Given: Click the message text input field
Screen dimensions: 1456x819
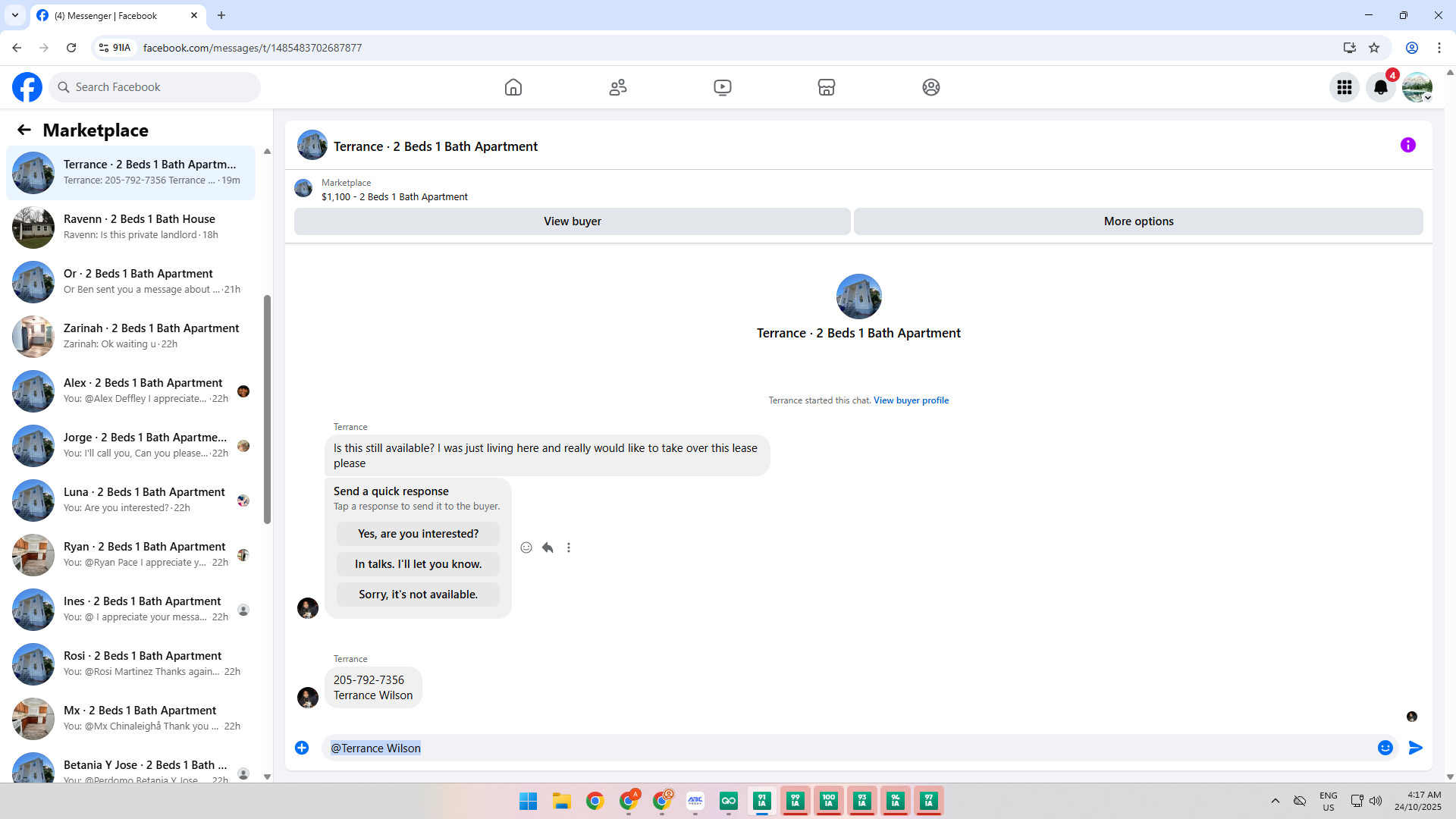Looking at the screenshot, I should coord(849,748).
